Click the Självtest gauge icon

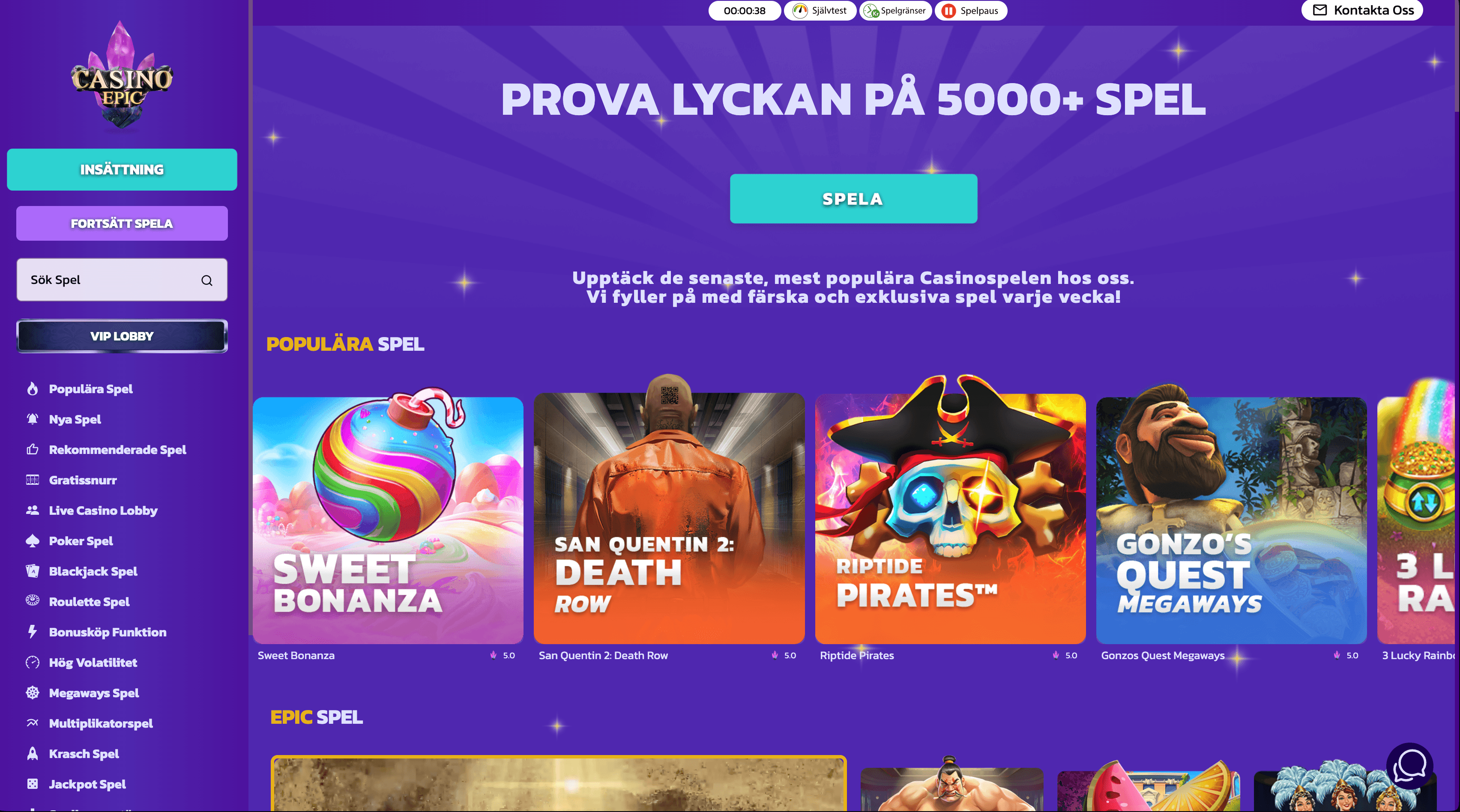800,11
